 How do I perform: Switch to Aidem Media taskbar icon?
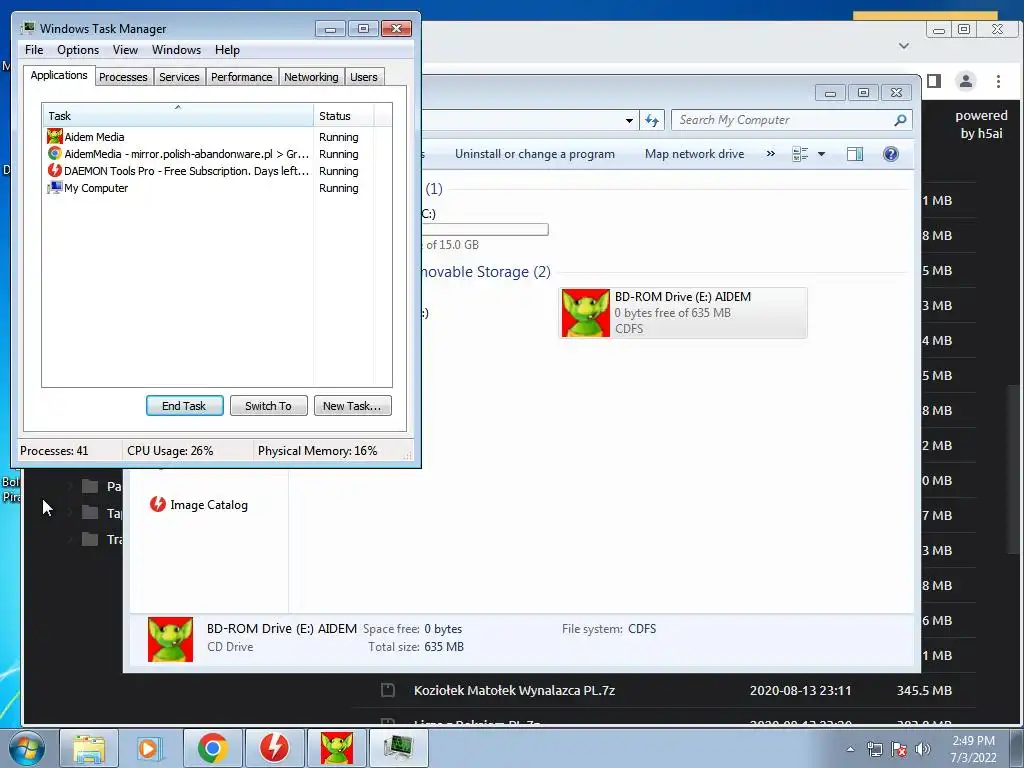click(x=336, y=748)
